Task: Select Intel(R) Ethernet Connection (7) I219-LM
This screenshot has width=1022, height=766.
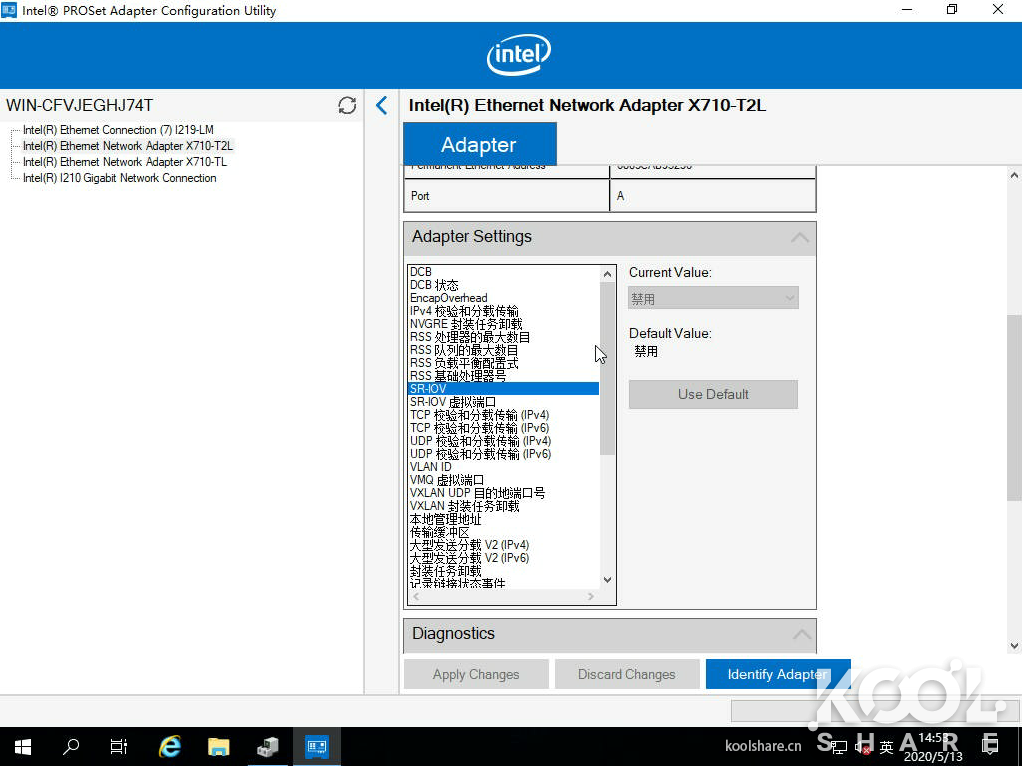Action: pyautogui.click(x=118, y=130)
